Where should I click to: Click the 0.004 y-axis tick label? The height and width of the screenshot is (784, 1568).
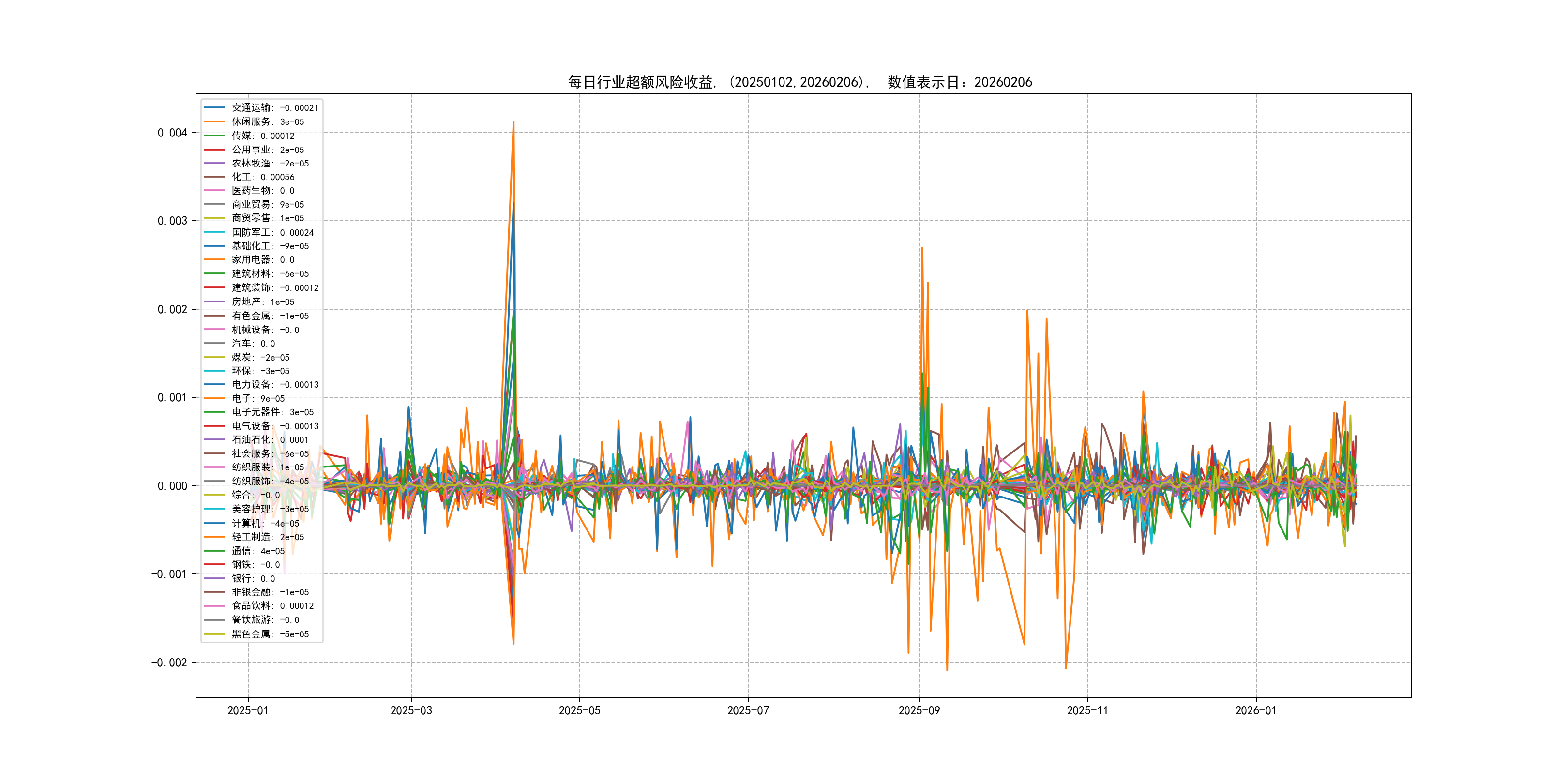click(x=172, y=133)
